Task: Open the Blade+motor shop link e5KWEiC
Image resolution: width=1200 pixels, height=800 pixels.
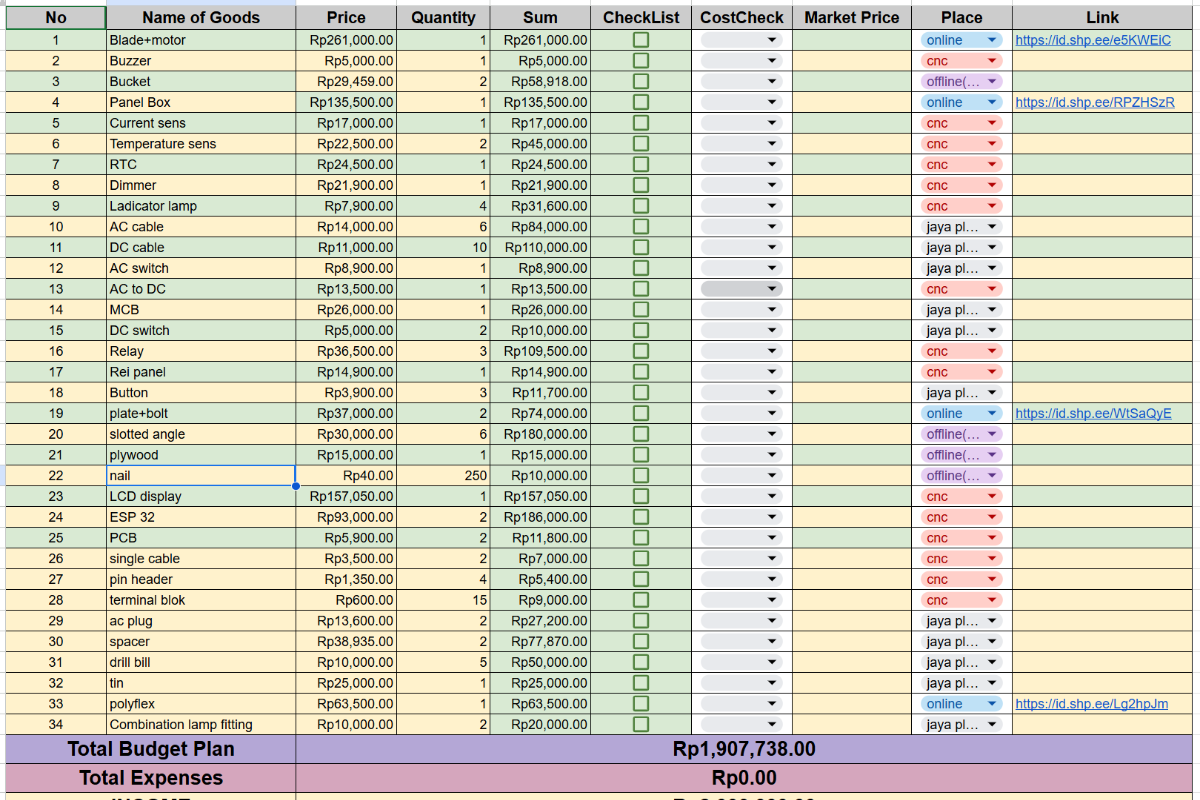Action: (x=1093, y=40)
